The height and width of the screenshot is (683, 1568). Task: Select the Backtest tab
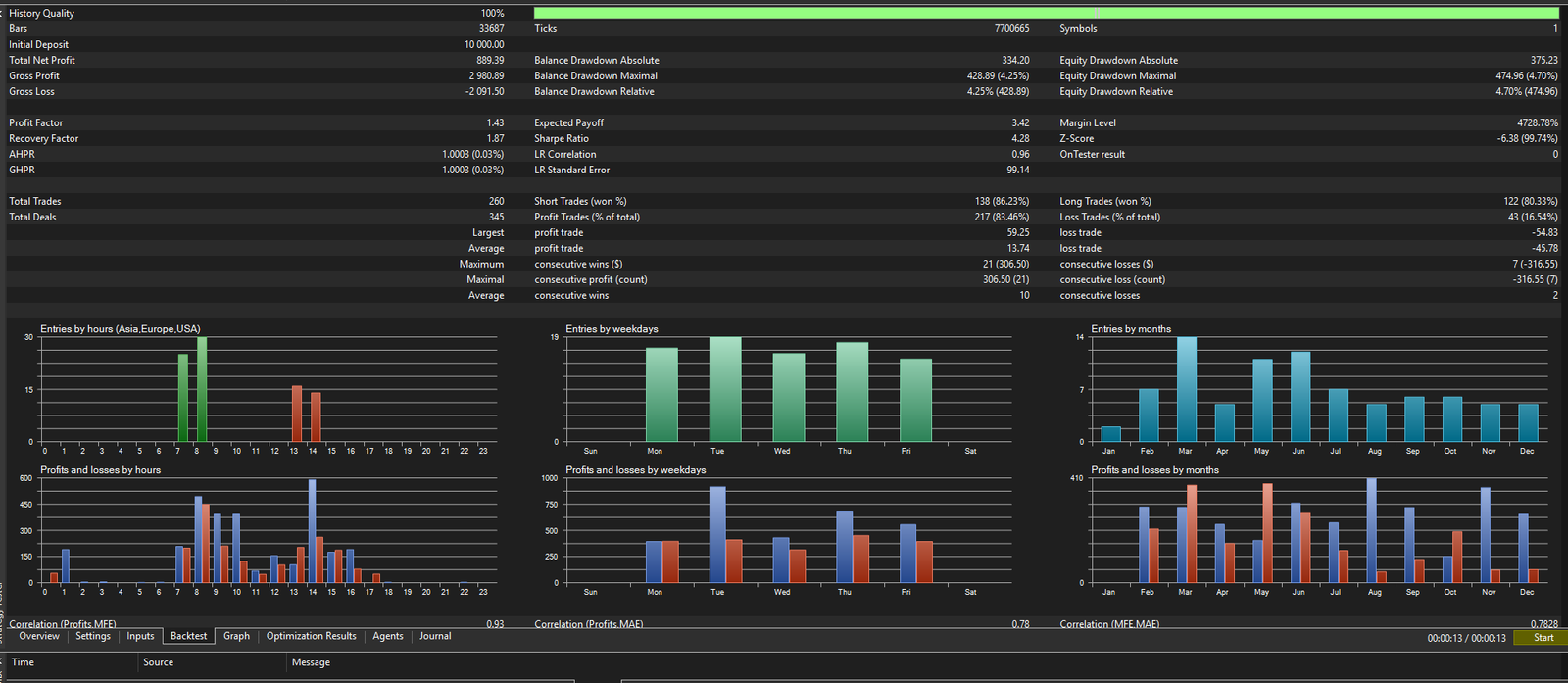pyautogui.click(x=189, y=636)
